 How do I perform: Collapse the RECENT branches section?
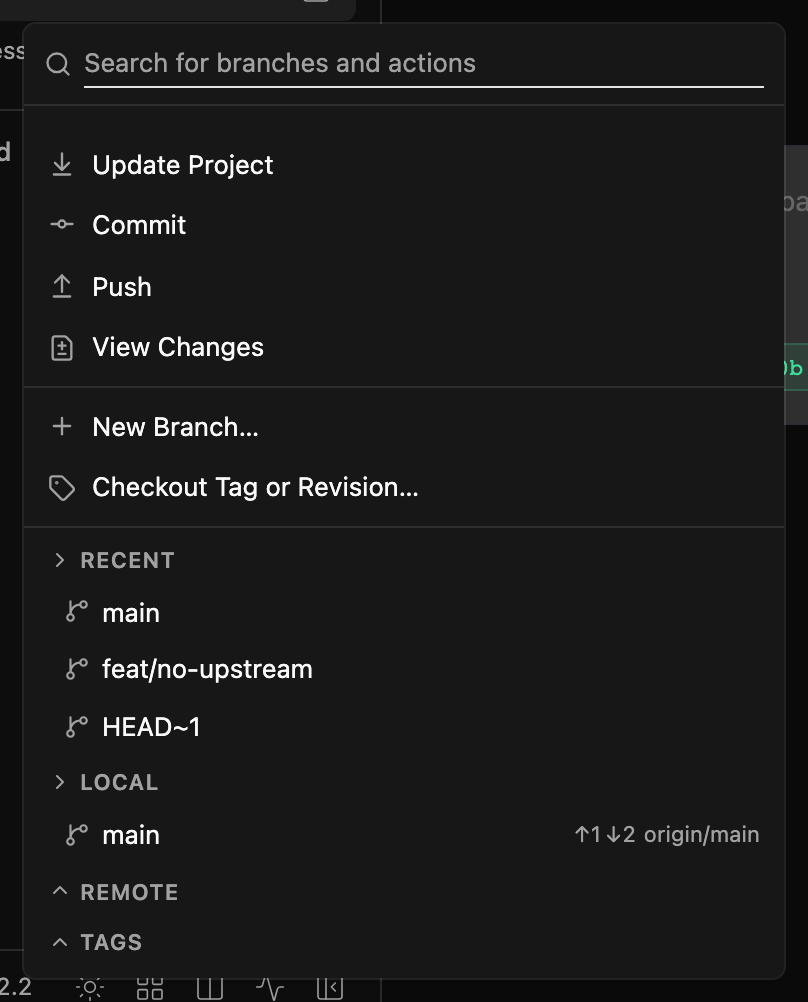click(x=60, y=560)
